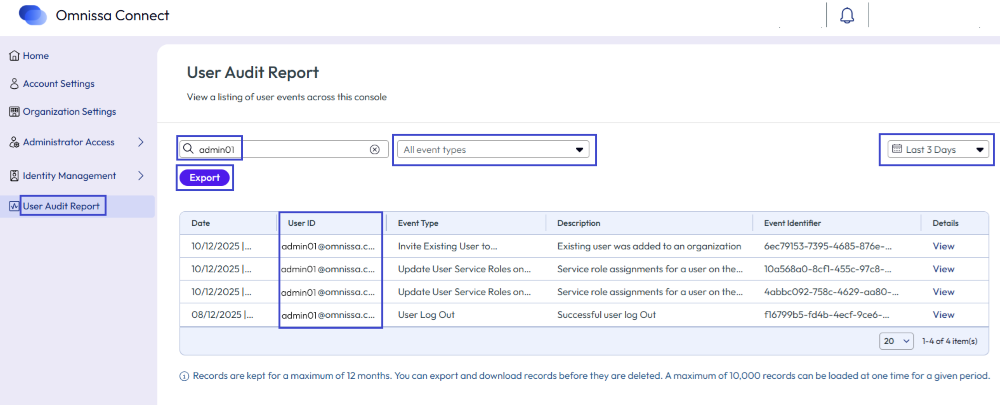
Task: Open Organization Settings in sidebar
Action: [x=70, y=112]
